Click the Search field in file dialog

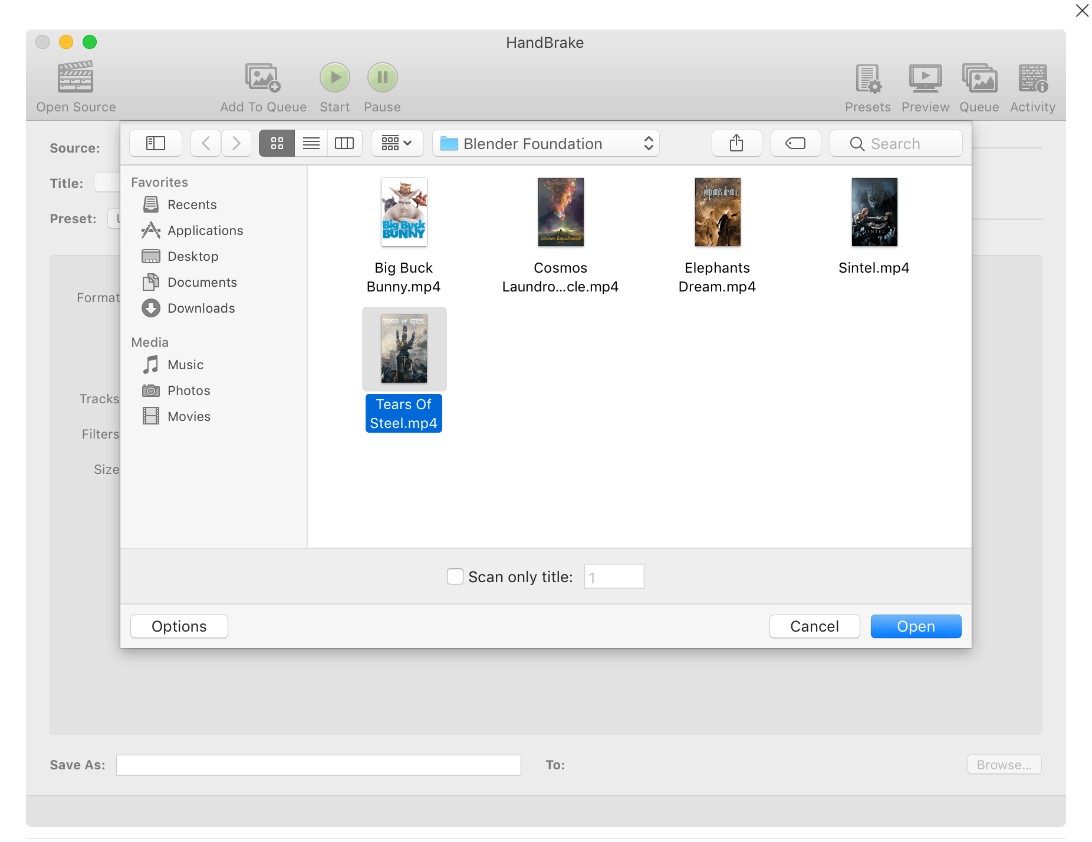(896, 143)
